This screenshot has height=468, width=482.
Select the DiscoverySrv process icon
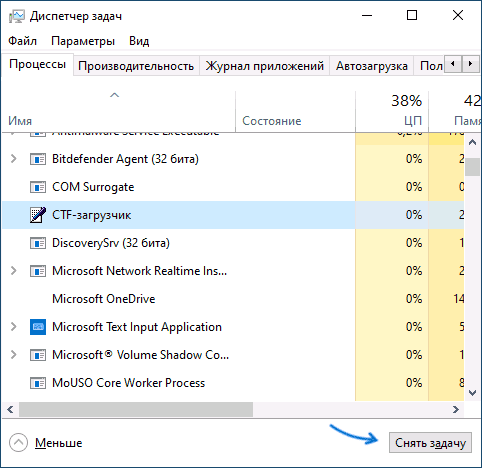coord(38,243)
